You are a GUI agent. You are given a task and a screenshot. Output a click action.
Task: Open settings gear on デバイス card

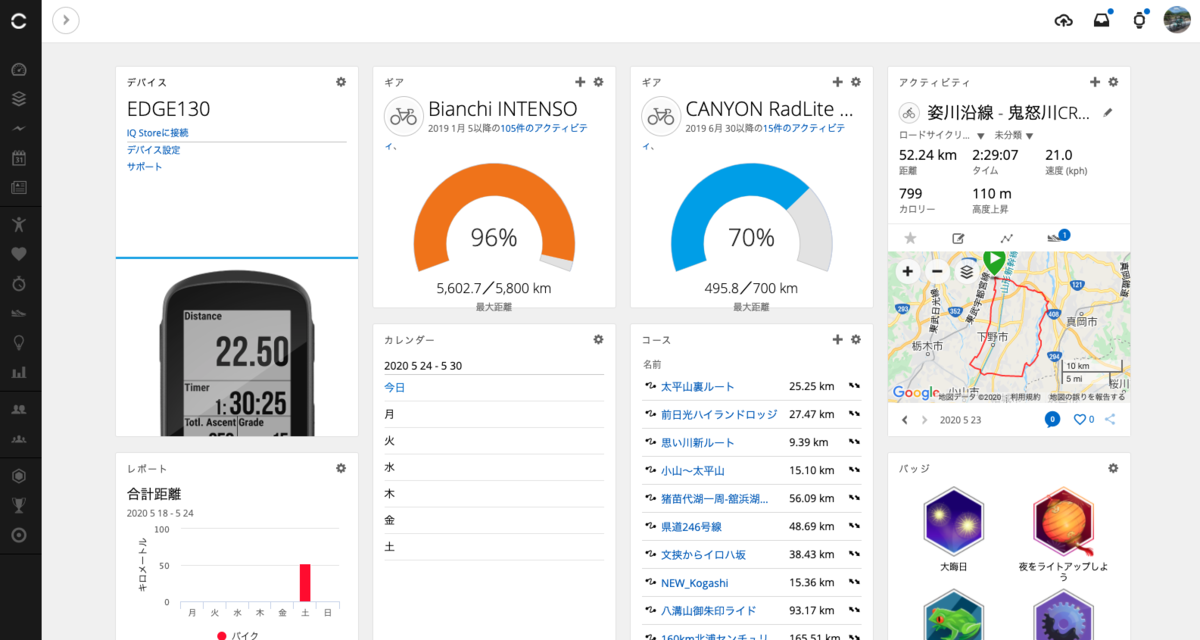341,82
